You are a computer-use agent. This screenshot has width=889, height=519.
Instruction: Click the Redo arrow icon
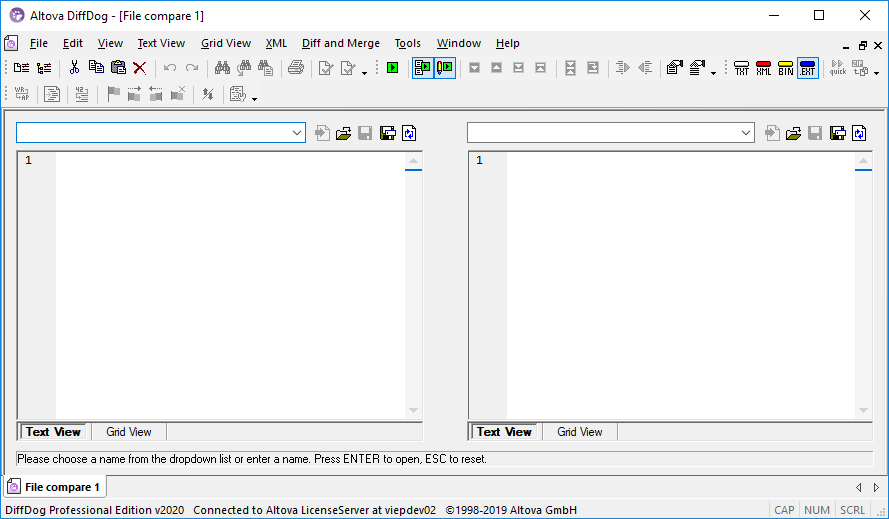pos(192,68)
